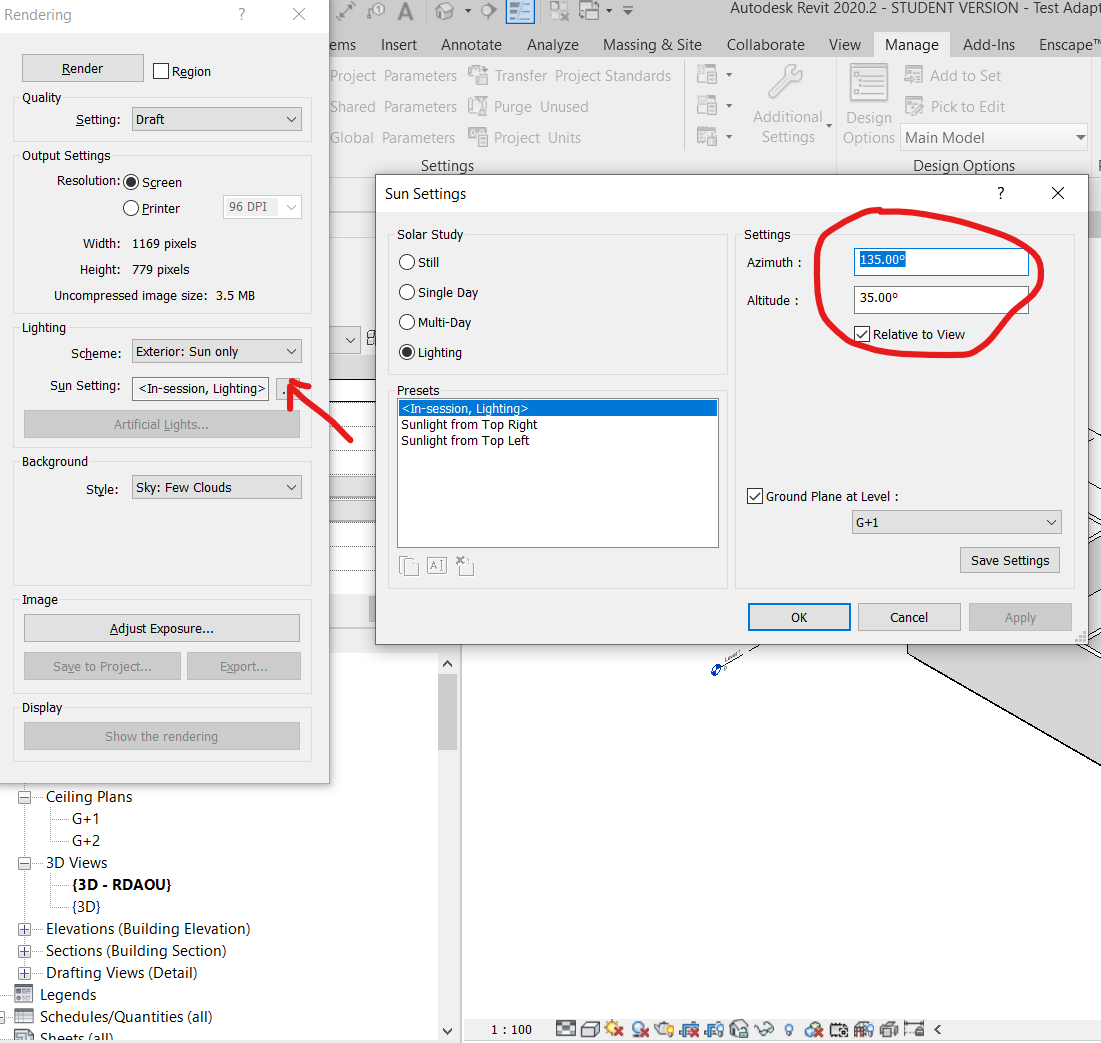This screenshot has height=1043, width=1101.
Task: Uncheck Relative to View in Sun Settings
Action: point(862,334)
